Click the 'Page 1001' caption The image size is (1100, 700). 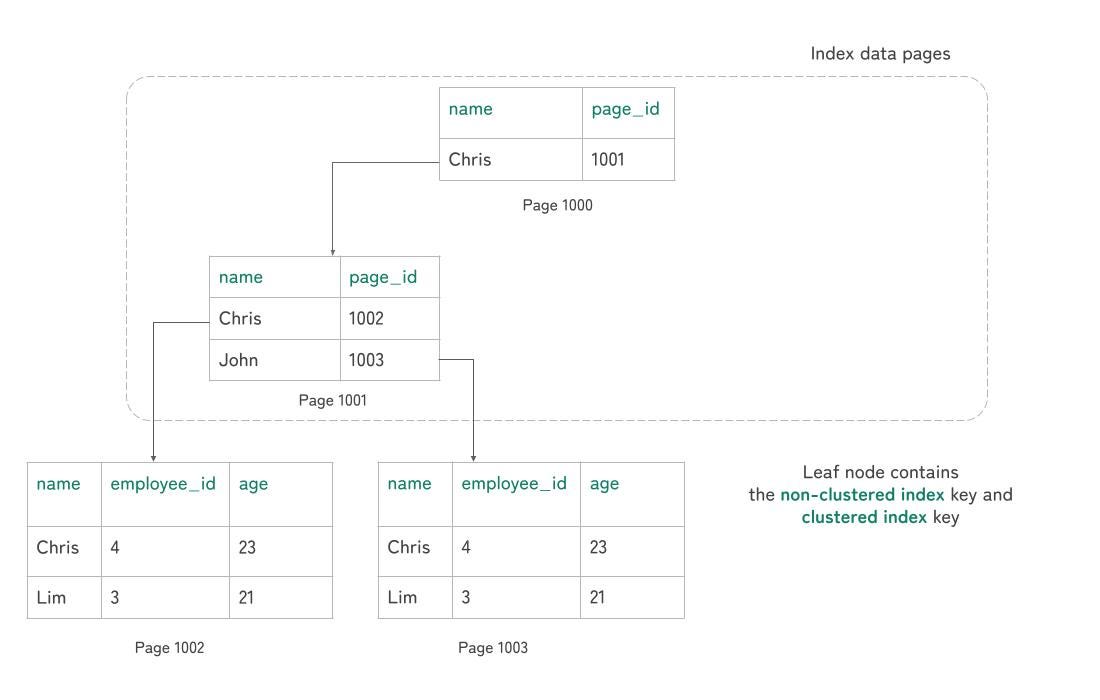[x=333, y=400]
